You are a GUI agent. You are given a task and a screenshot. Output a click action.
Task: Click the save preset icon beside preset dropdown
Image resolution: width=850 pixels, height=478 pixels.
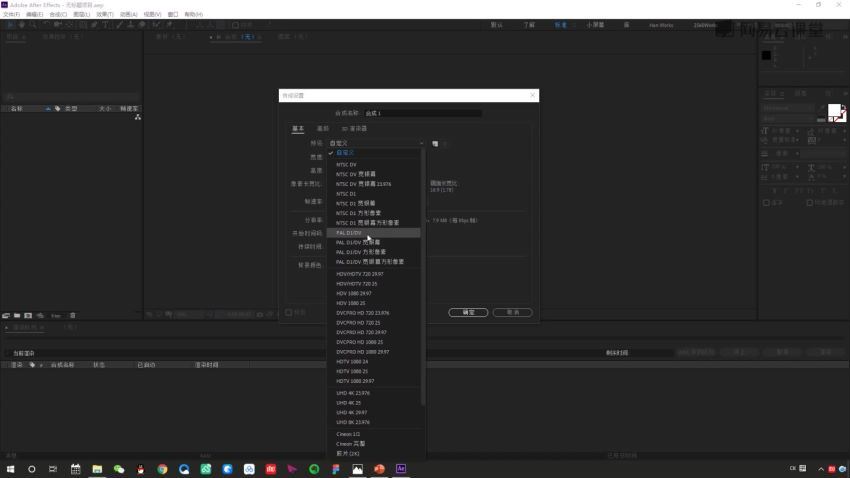[x=435, y=144]
